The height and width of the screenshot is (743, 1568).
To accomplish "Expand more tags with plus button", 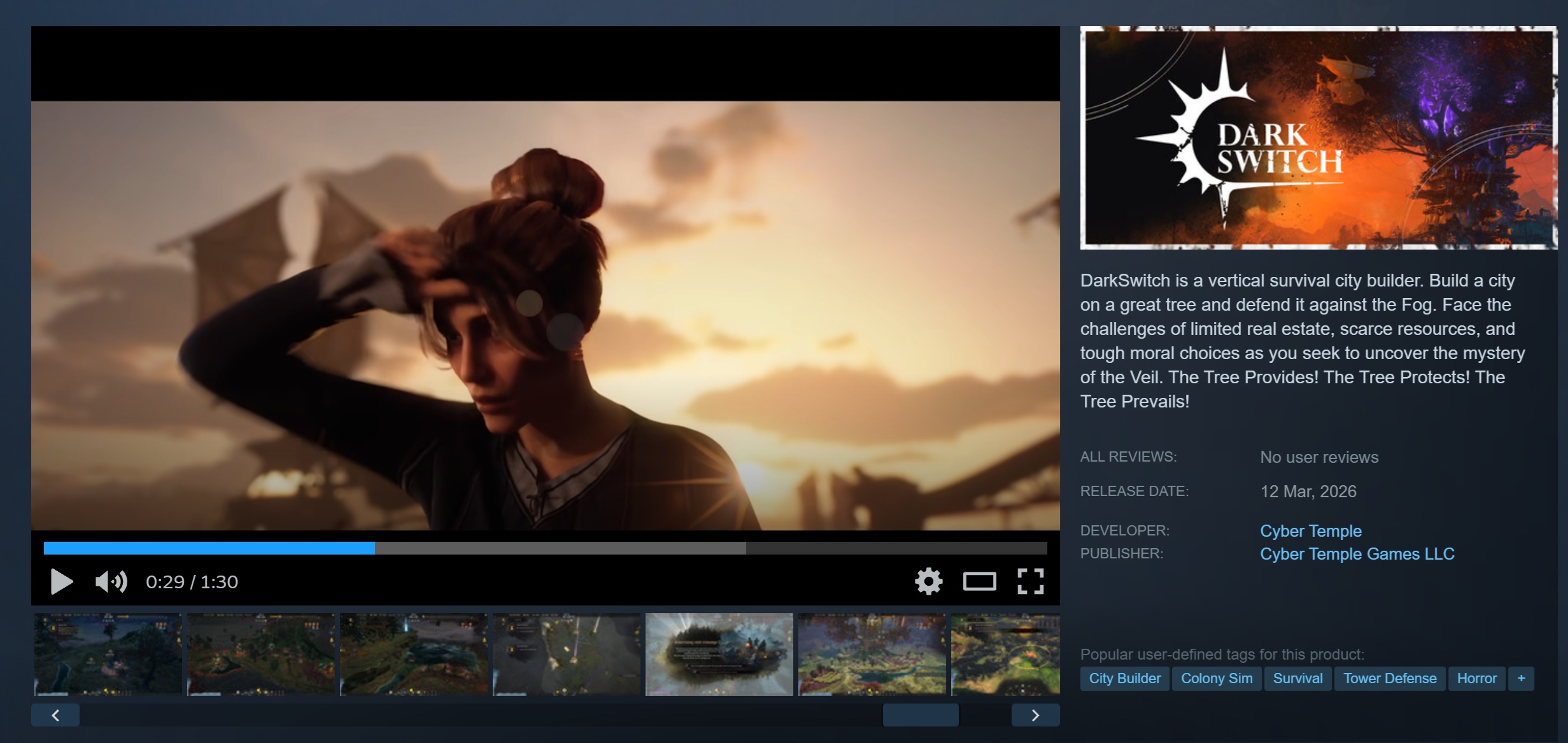I will coord(1521,678).
